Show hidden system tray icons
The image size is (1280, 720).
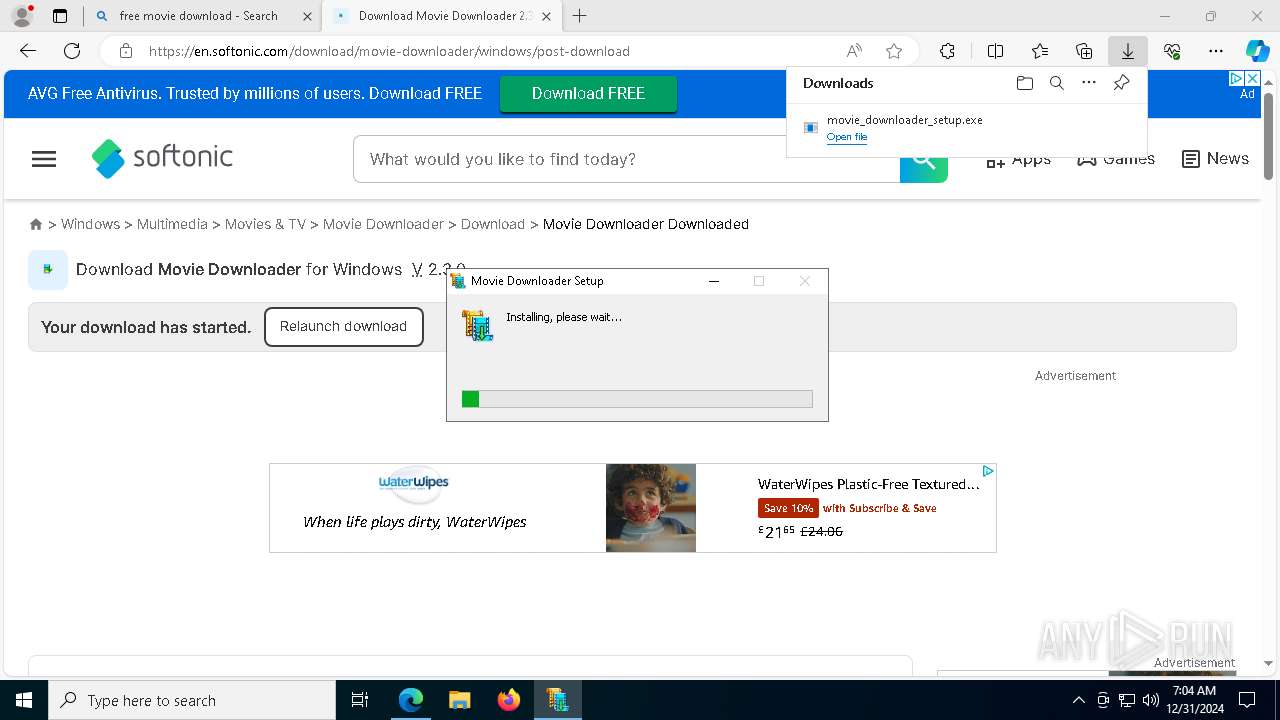[1078, 700]
